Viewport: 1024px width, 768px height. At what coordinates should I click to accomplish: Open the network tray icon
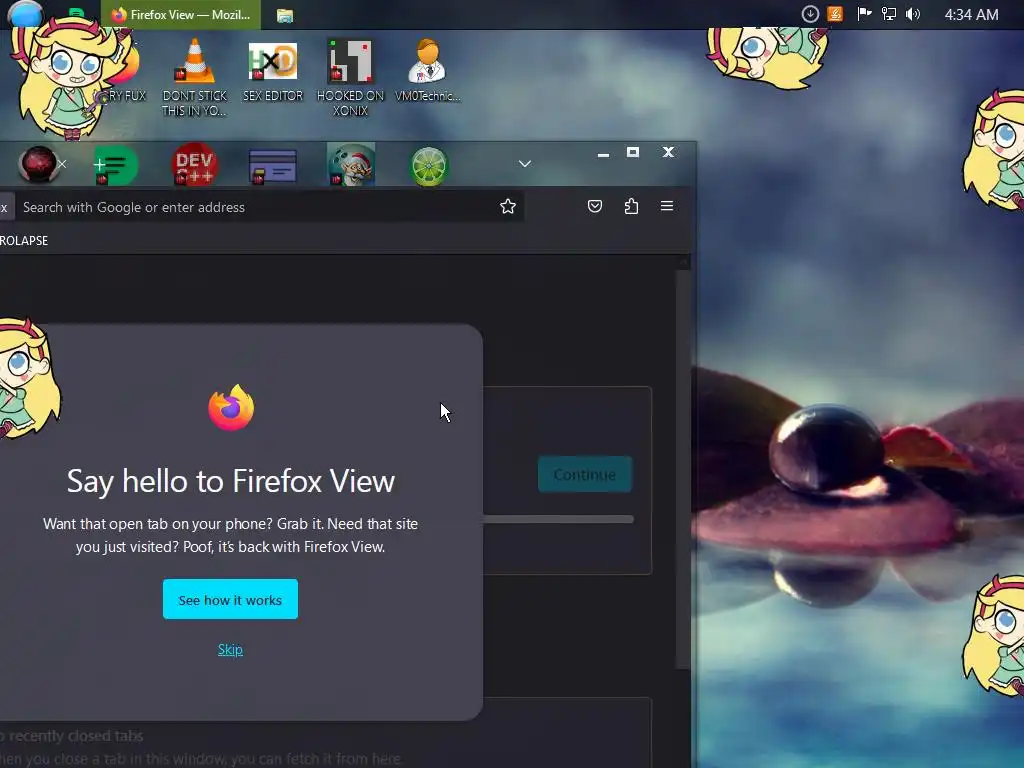pos(888,14)
